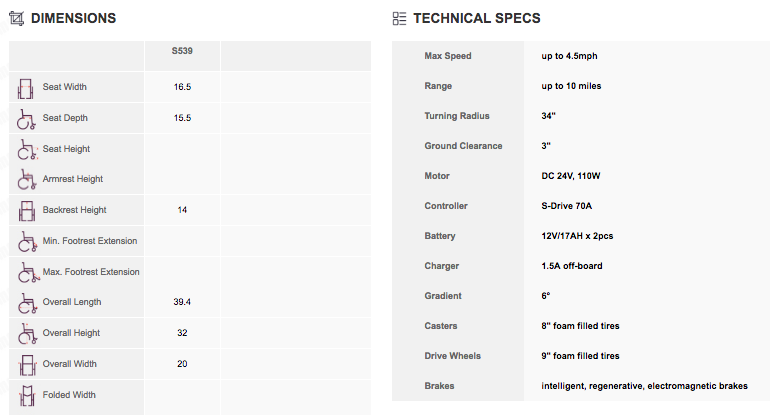Click the Folded Width icon

click(27, 395)
